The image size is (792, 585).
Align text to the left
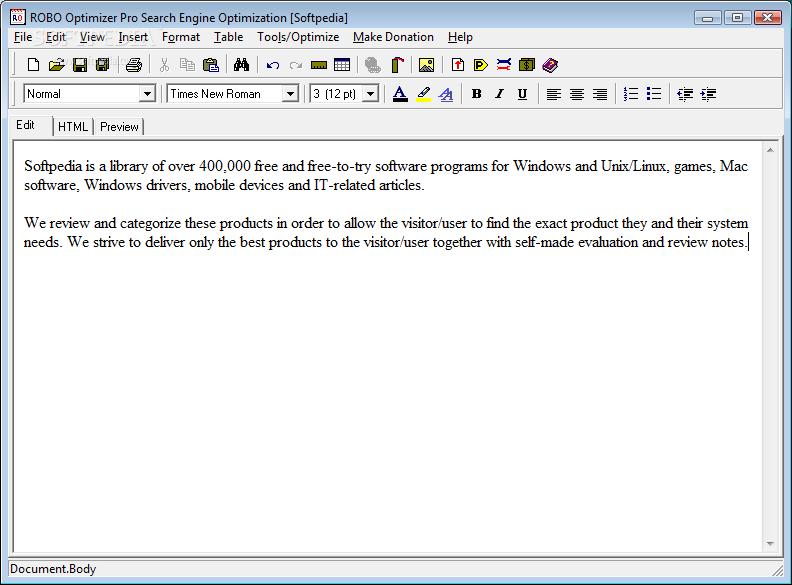pos(554,94)
